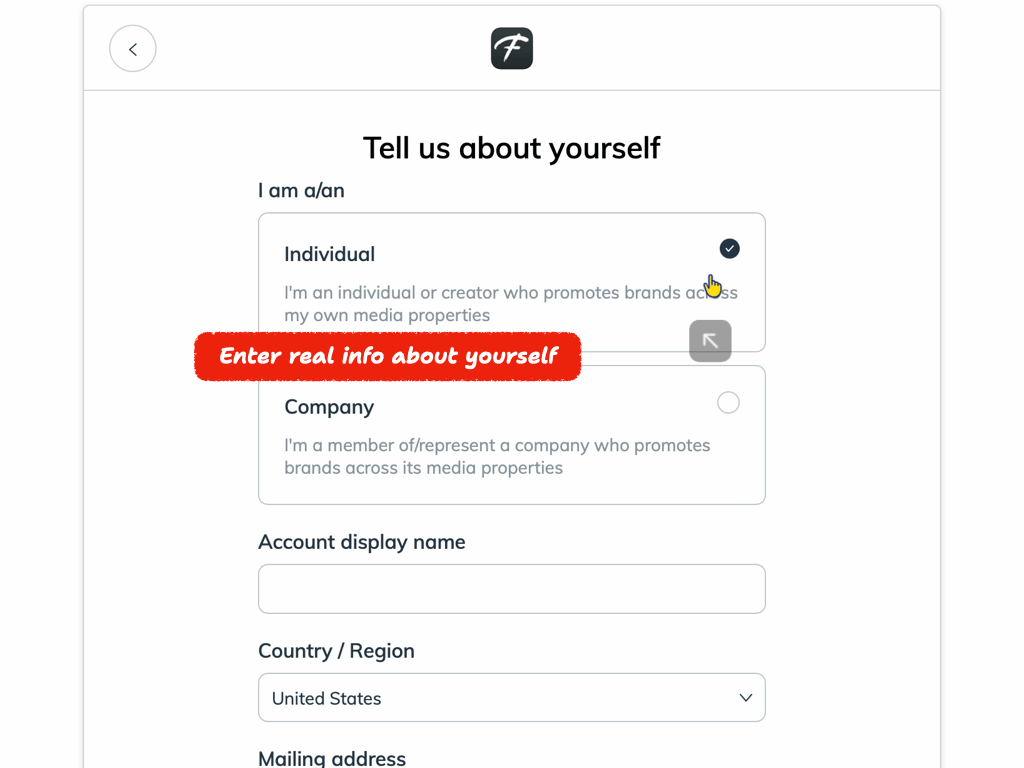Click the brand logo at the top
This screenshot has height=768, width=1024.
pos(511,47)
